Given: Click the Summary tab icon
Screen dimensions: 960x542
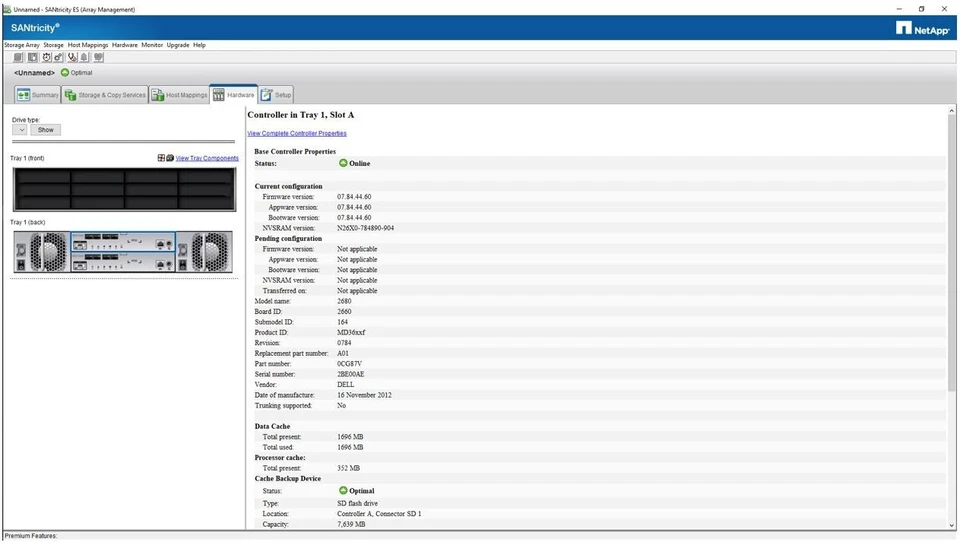Looking at the screenshot, I should [23, 95].
